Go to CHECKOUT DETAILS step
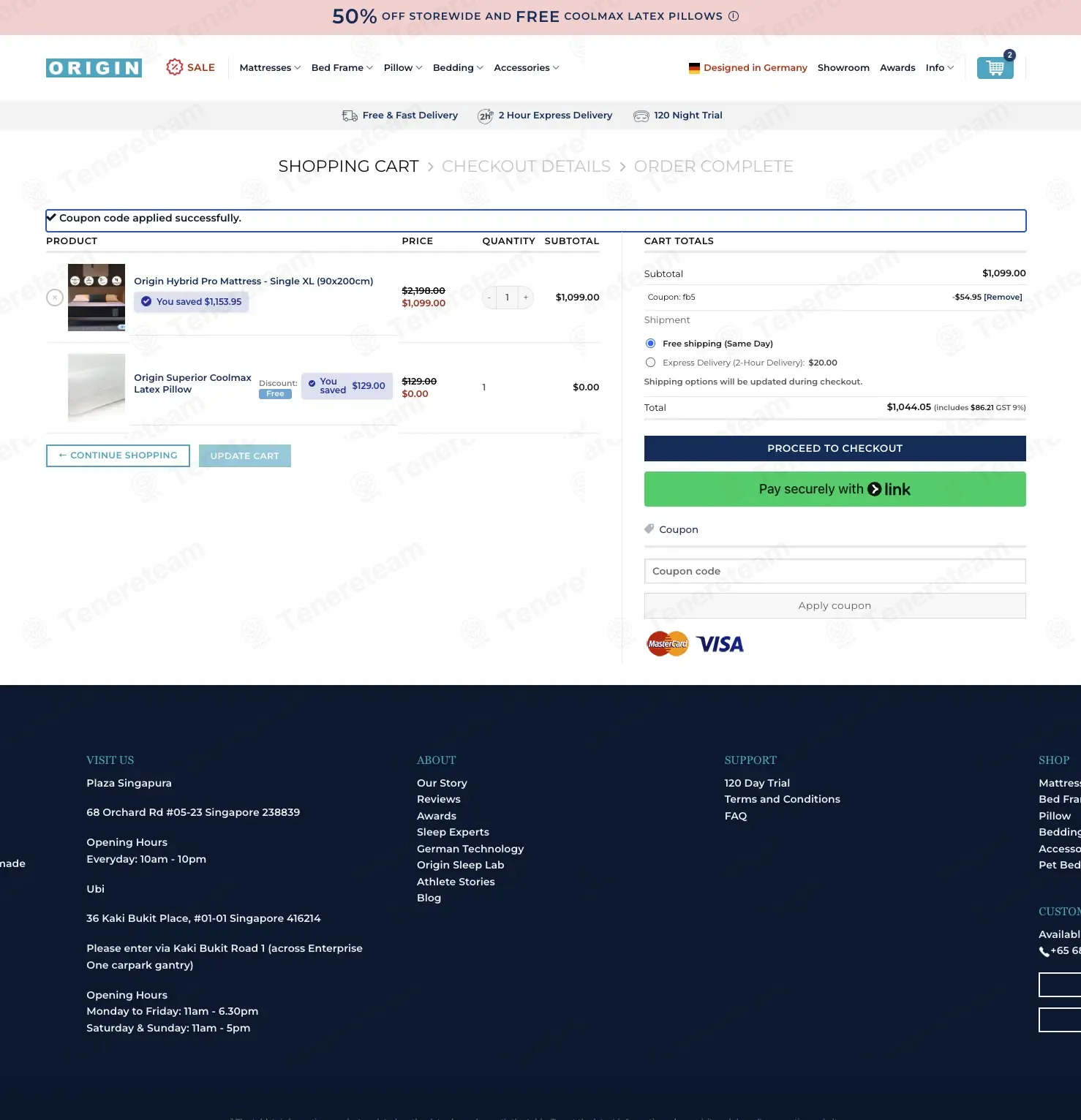Viewport: 1081px width, 1120px height. [x=526, y=166]
